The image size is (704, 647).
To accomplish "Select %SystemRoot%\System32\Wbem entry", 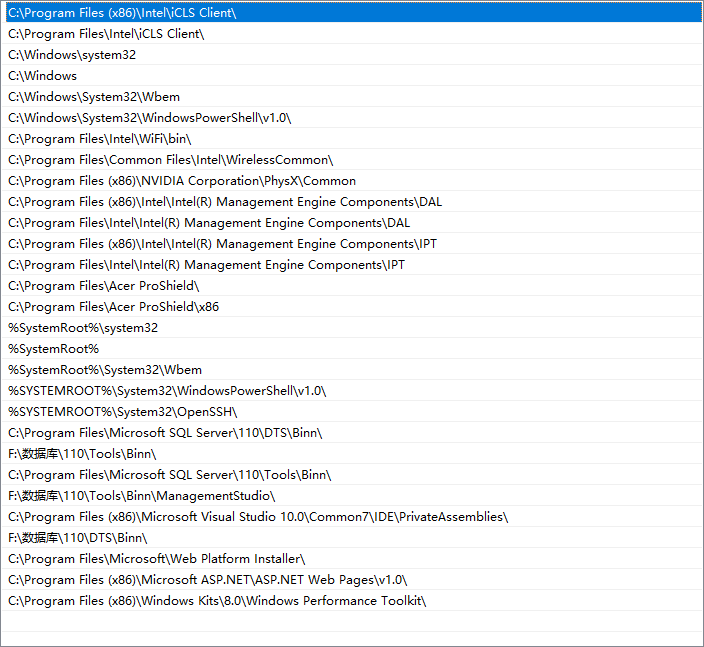I will 352,370.
